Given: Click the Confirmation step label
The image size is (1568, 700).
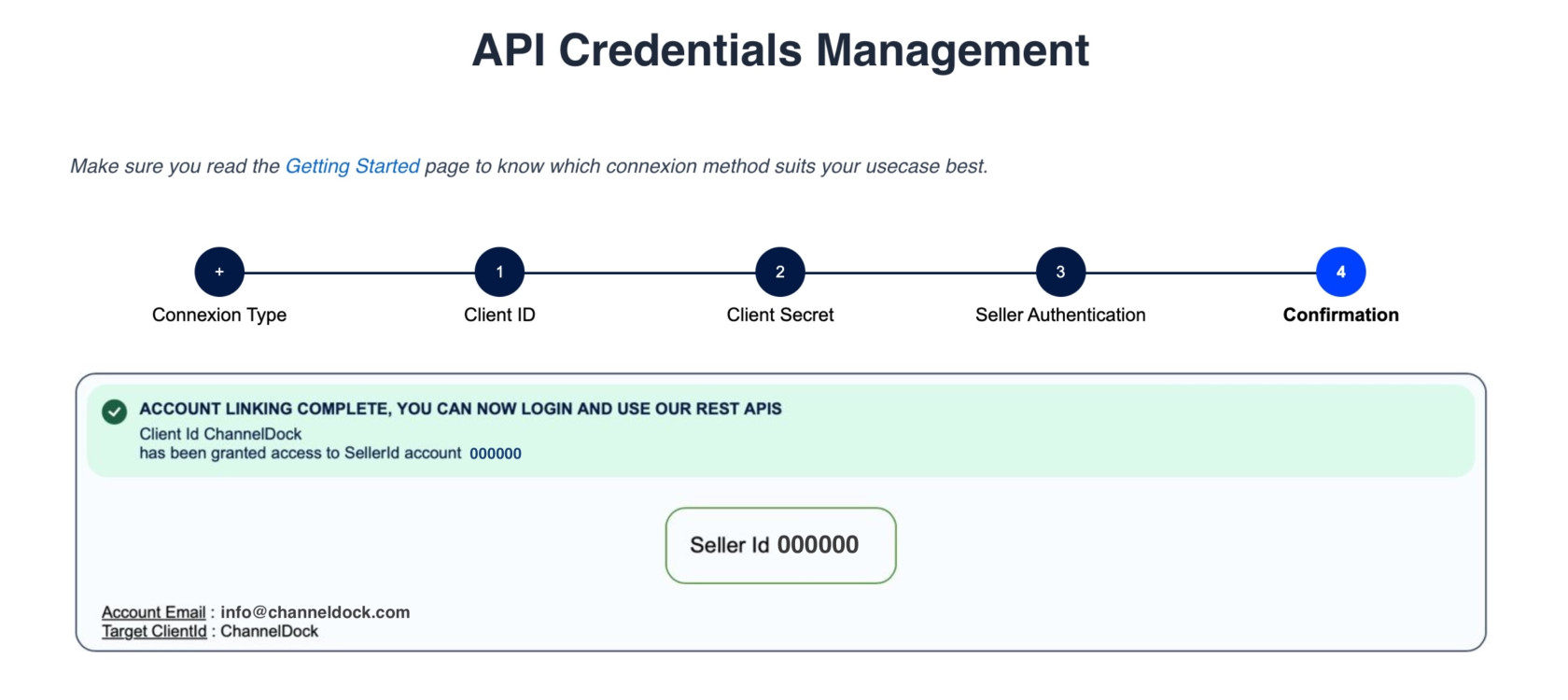Looking at the screenshot, I should [1341, 315].
